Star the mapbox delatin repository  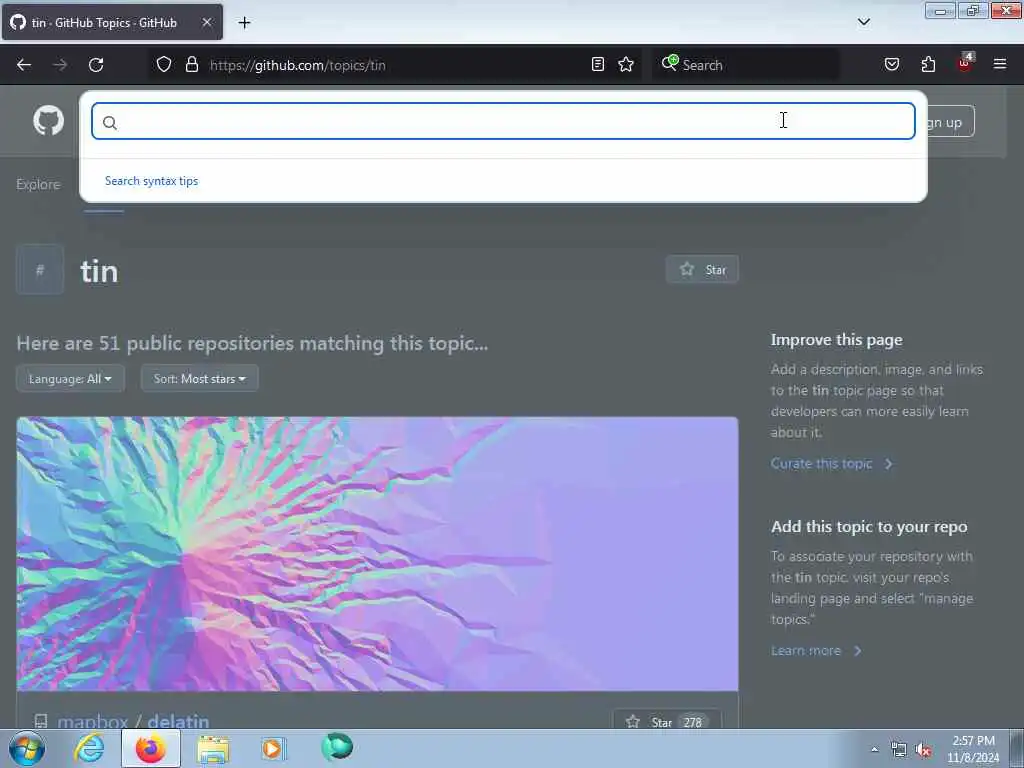(667, 721)
